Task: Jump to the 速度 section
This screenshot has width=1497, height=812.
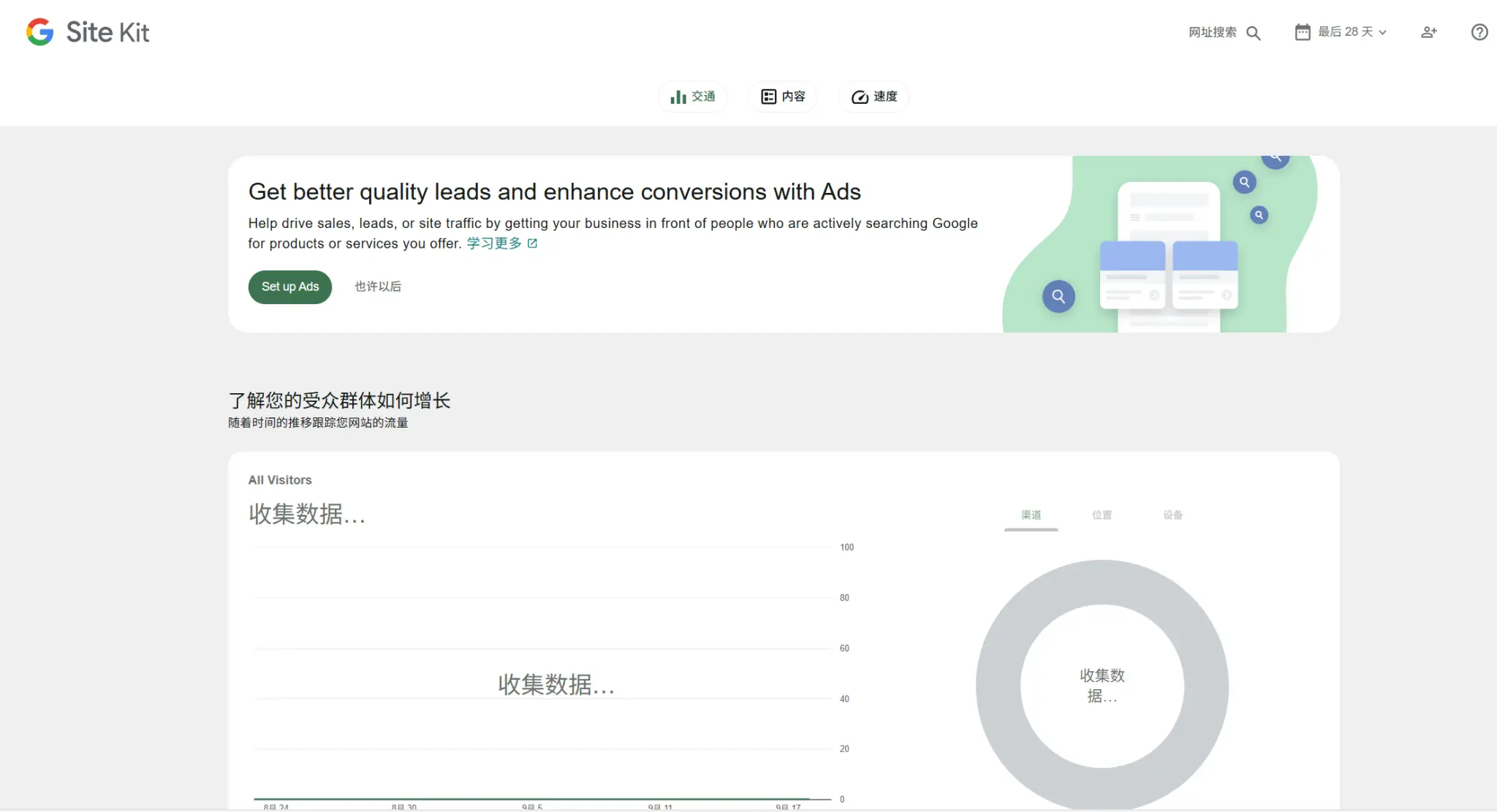Action: pos(874,96)
